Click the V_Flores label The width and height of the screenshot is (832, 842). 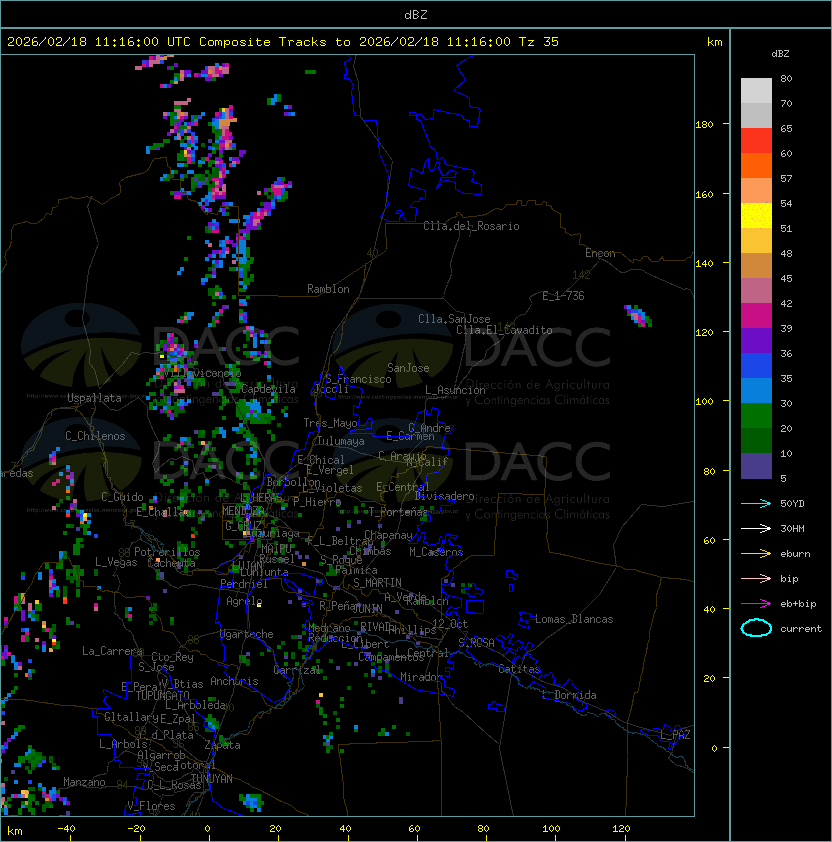[151, 806]
